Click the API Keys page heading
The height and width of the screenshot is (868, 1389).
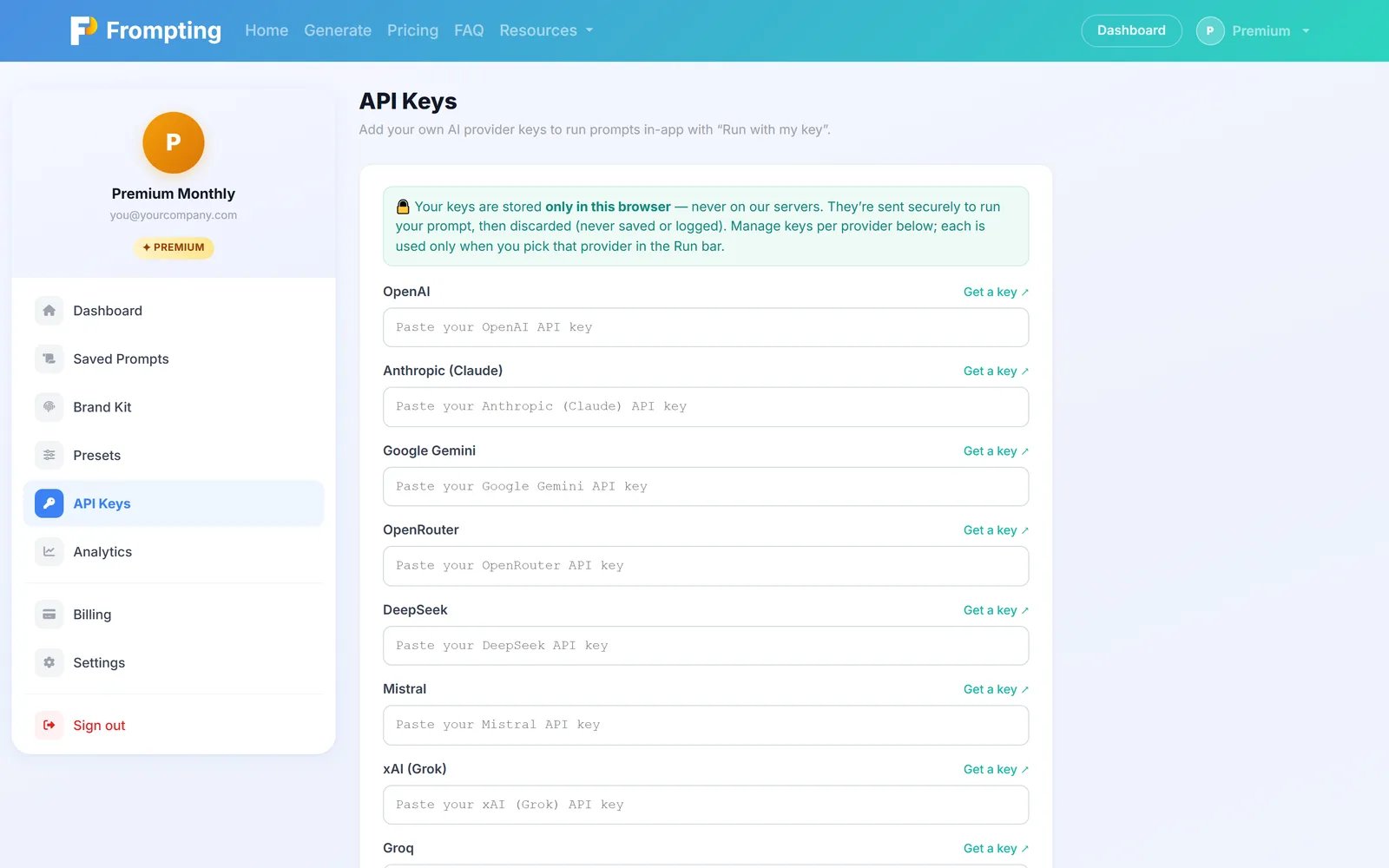click(408, 101)
